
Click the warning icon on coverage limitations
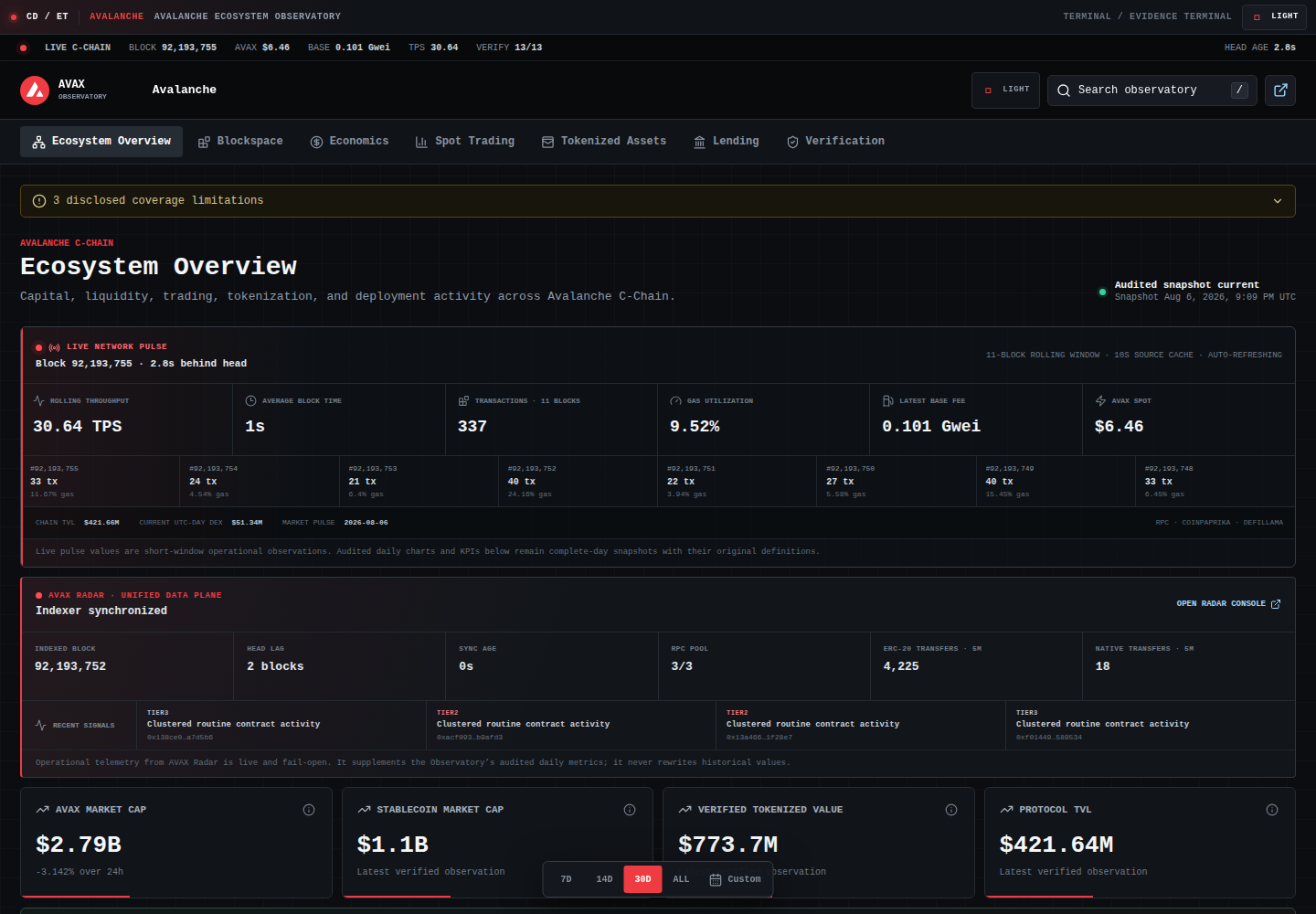(x=39, y=201)
